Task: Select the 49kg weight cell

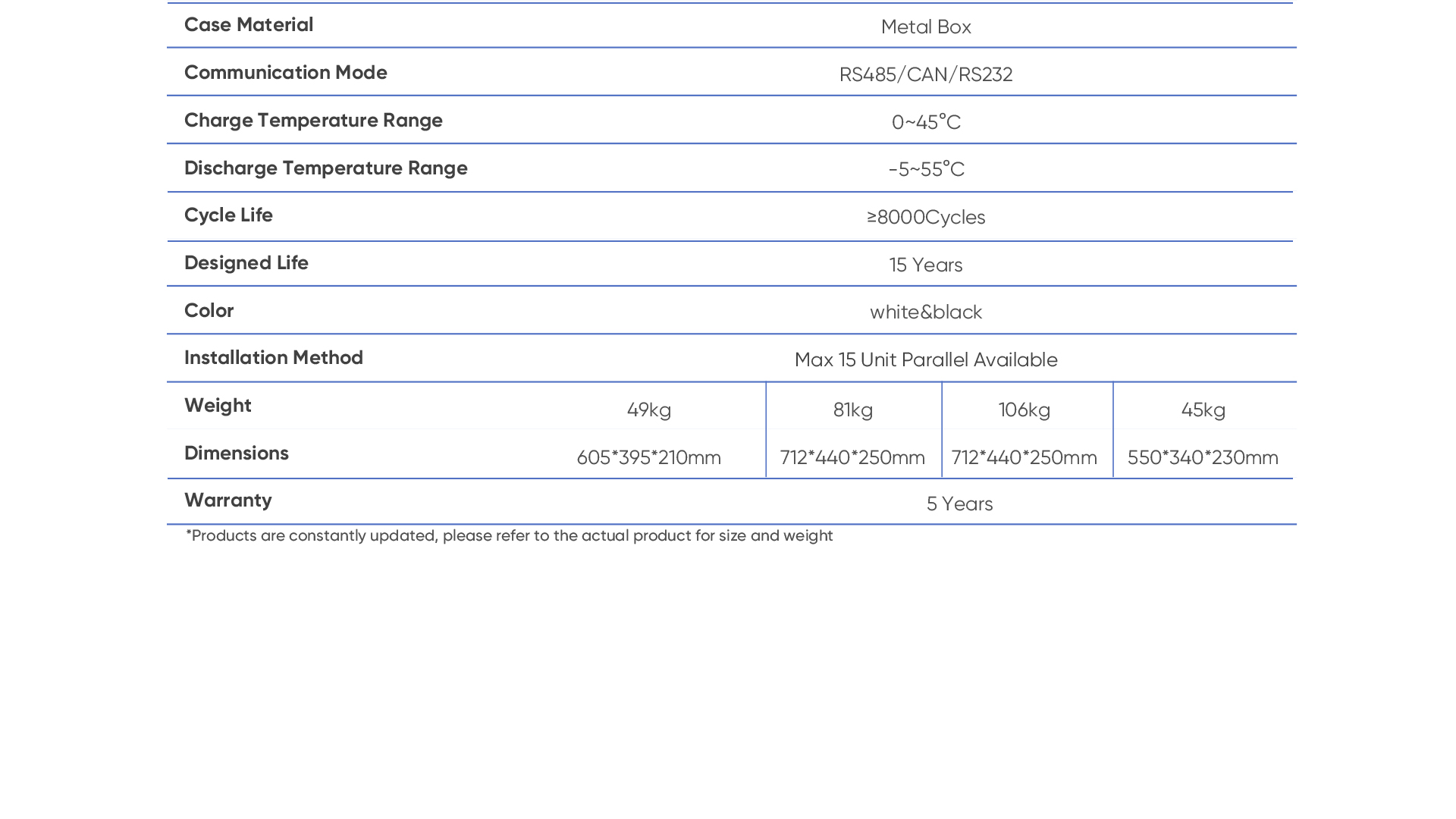Action: [649, 410]
